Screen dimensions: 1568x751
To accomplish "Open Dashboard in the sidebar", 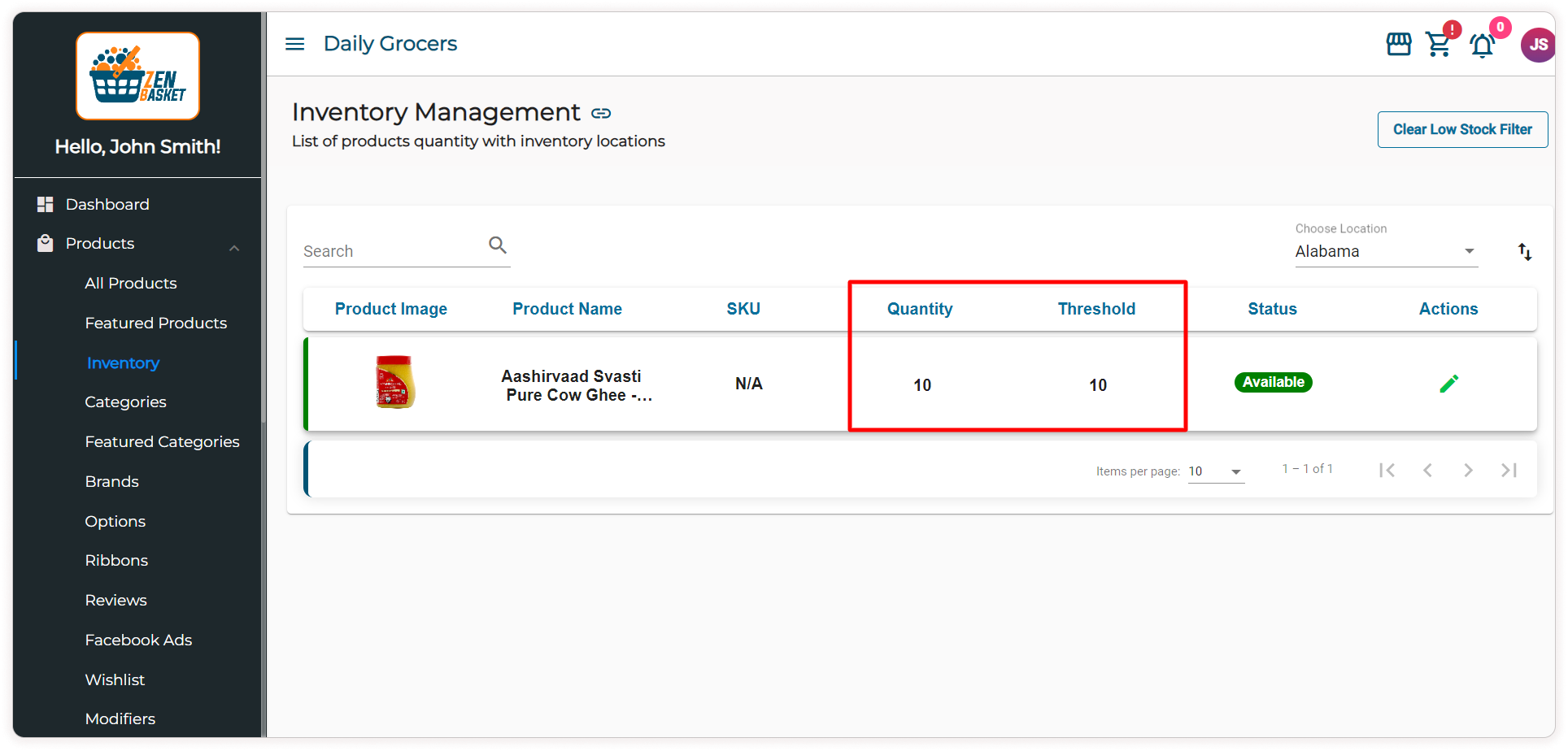I will click(107, 204).
